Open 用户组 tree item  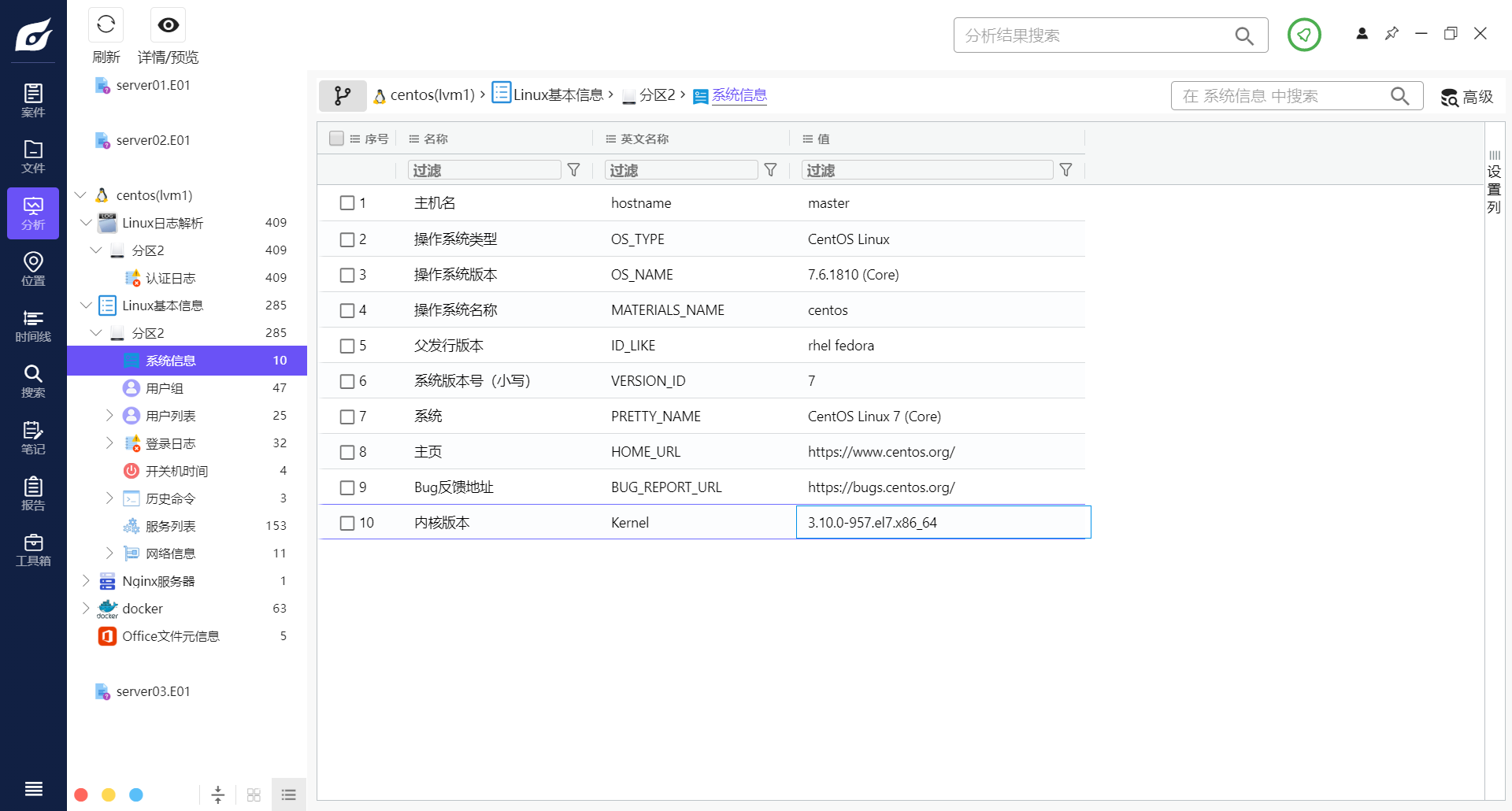pyautogui.click(x=164, y=388)
